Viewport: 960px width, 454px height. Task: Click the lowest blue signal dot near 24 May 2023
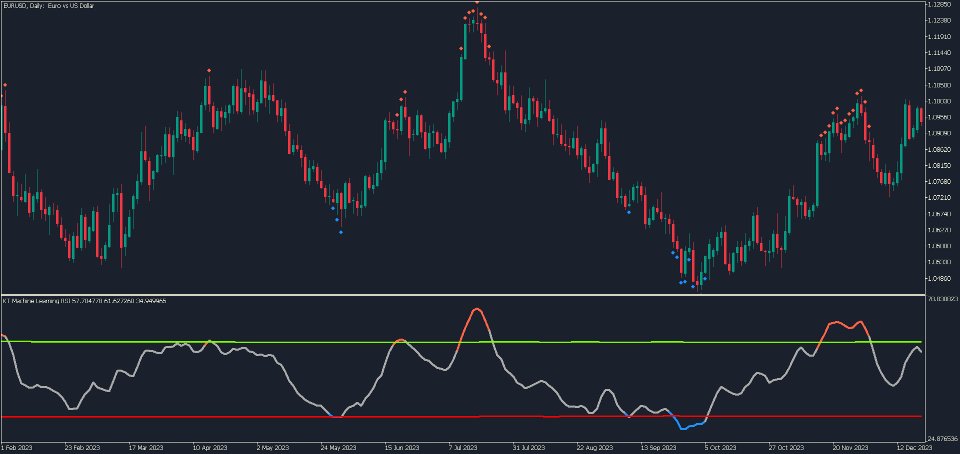pyautogui.click(x=341, y=233)
